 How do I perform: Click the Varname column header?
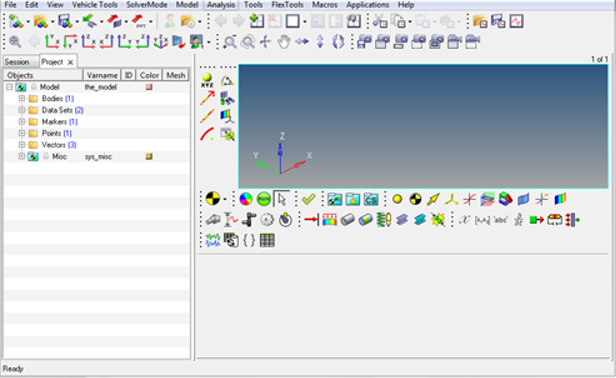click(102, 75)
